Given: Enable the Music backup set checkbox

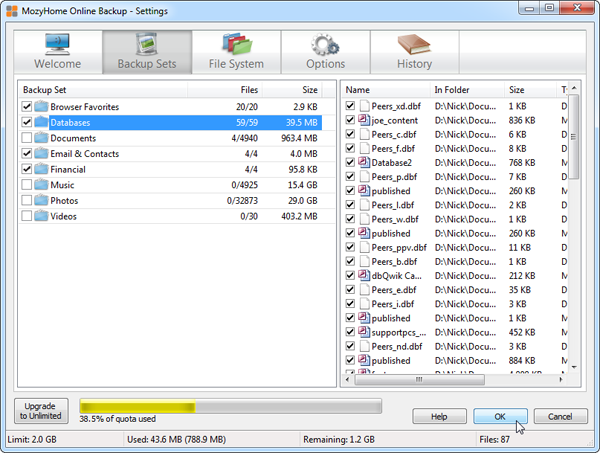Looking at the screenshot, I should [x=27, y=185].
